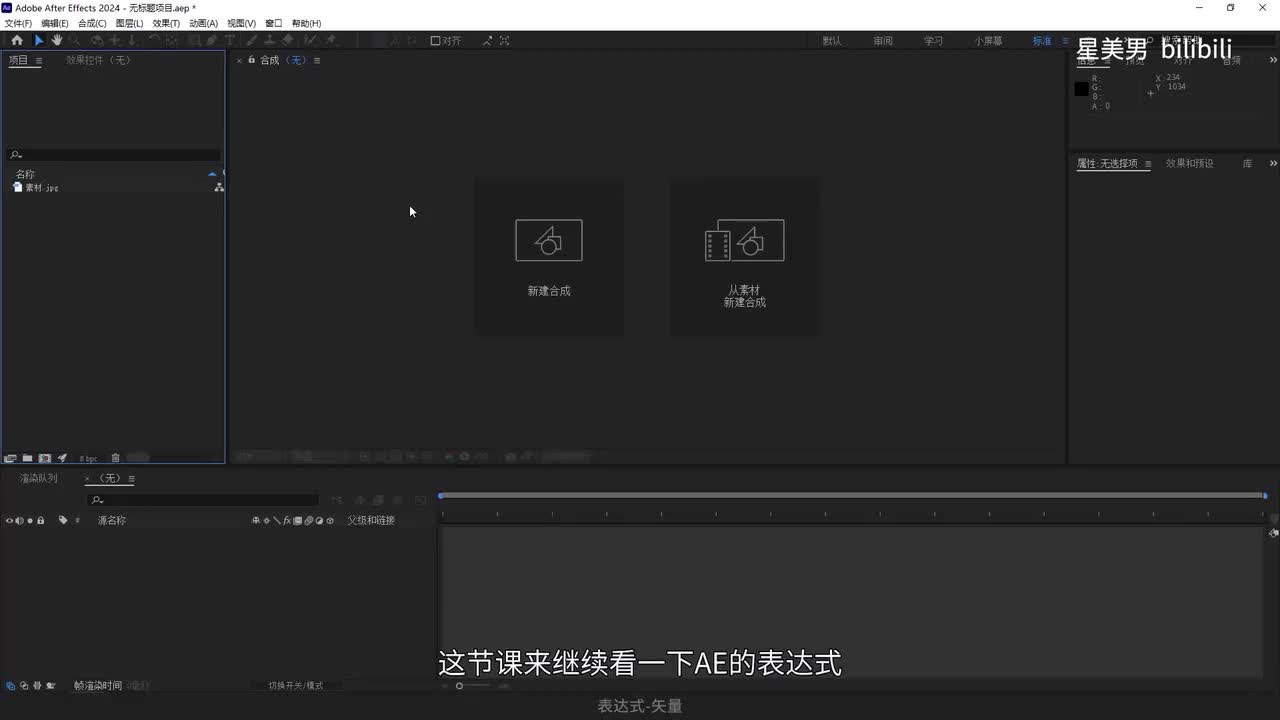Click the black color swatch in Info panel

(1081, 89)
